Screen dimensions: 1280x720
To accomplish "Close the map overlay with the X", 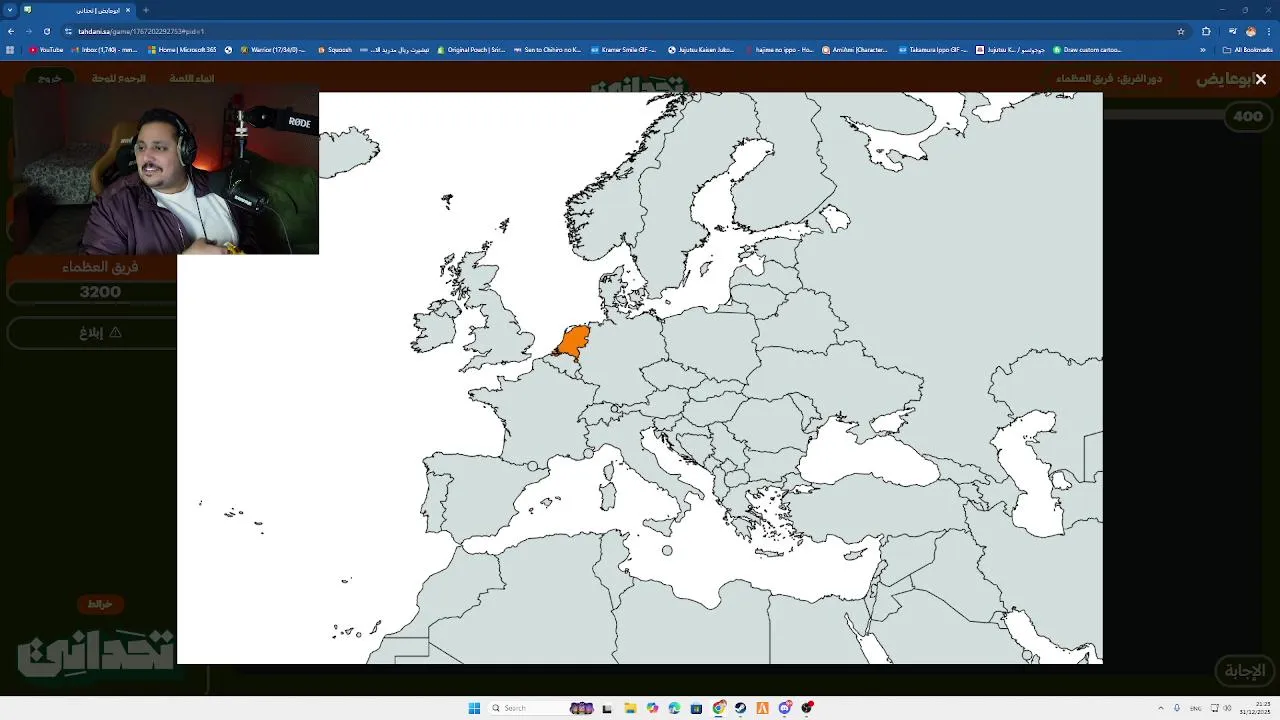I will 1260,79.
